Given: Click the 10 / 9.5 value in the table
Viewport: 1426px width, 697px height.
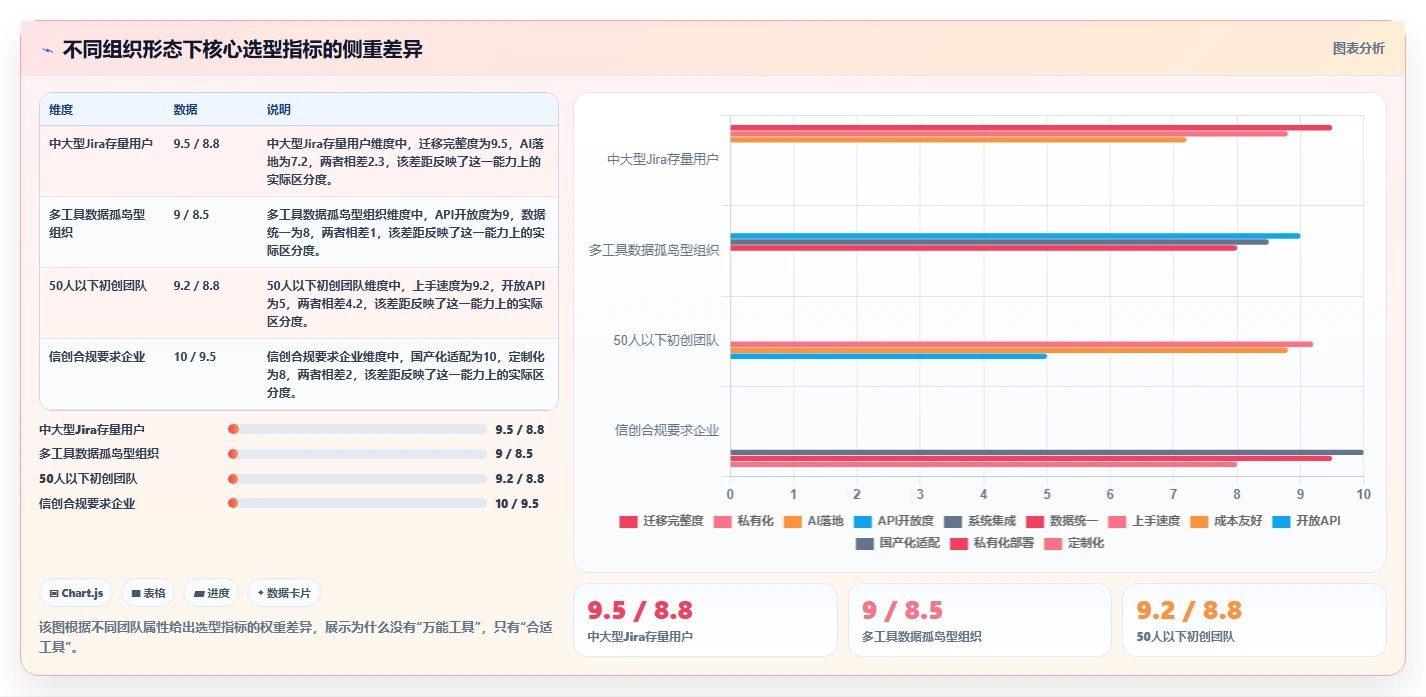Looking at the screenshot, I should [195, 357].
